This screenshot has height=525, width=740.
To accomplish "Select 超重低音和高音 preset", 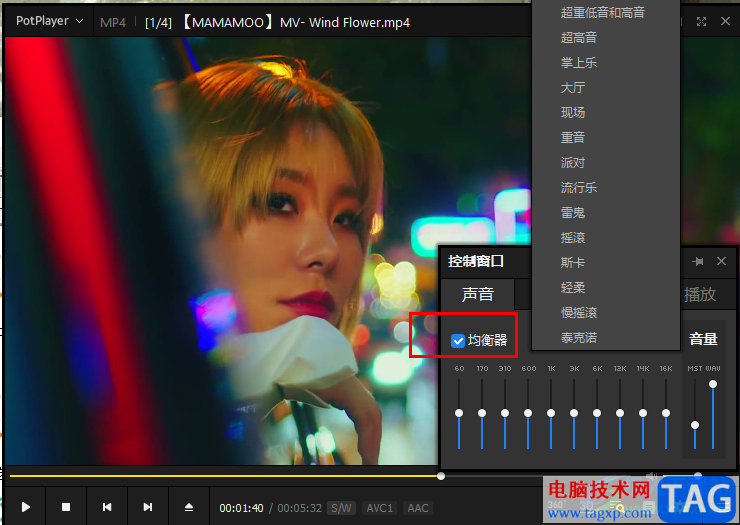I will click(605, 13).
